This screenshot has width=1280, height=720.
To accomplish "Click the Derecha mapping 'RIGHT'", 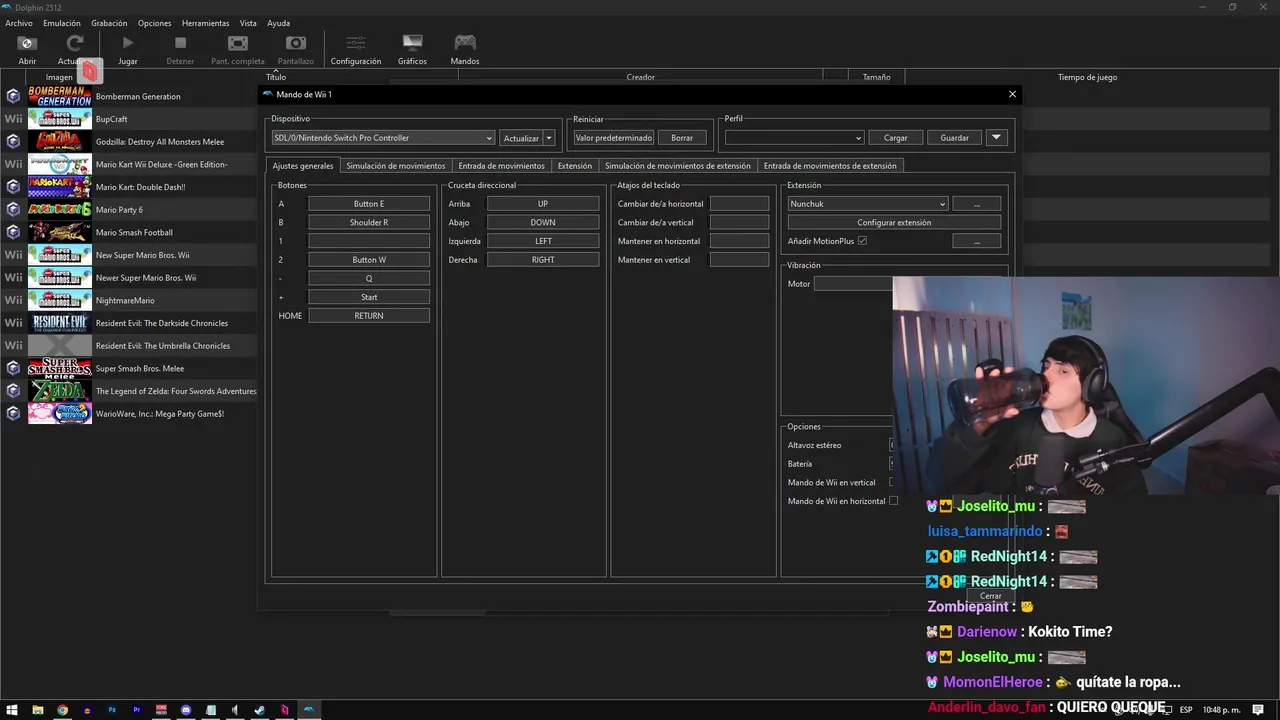I will pos(543,260).
